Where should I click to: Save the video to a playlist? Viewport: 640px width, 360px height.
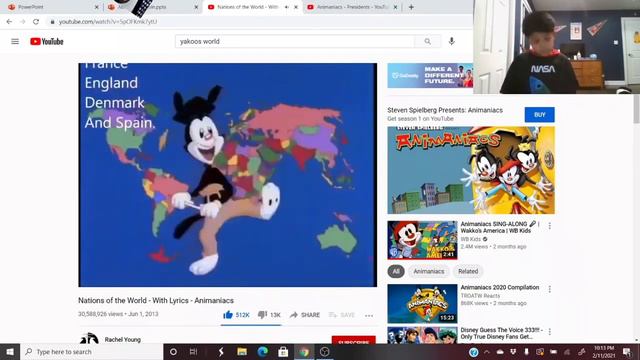[x=342, y=315]
